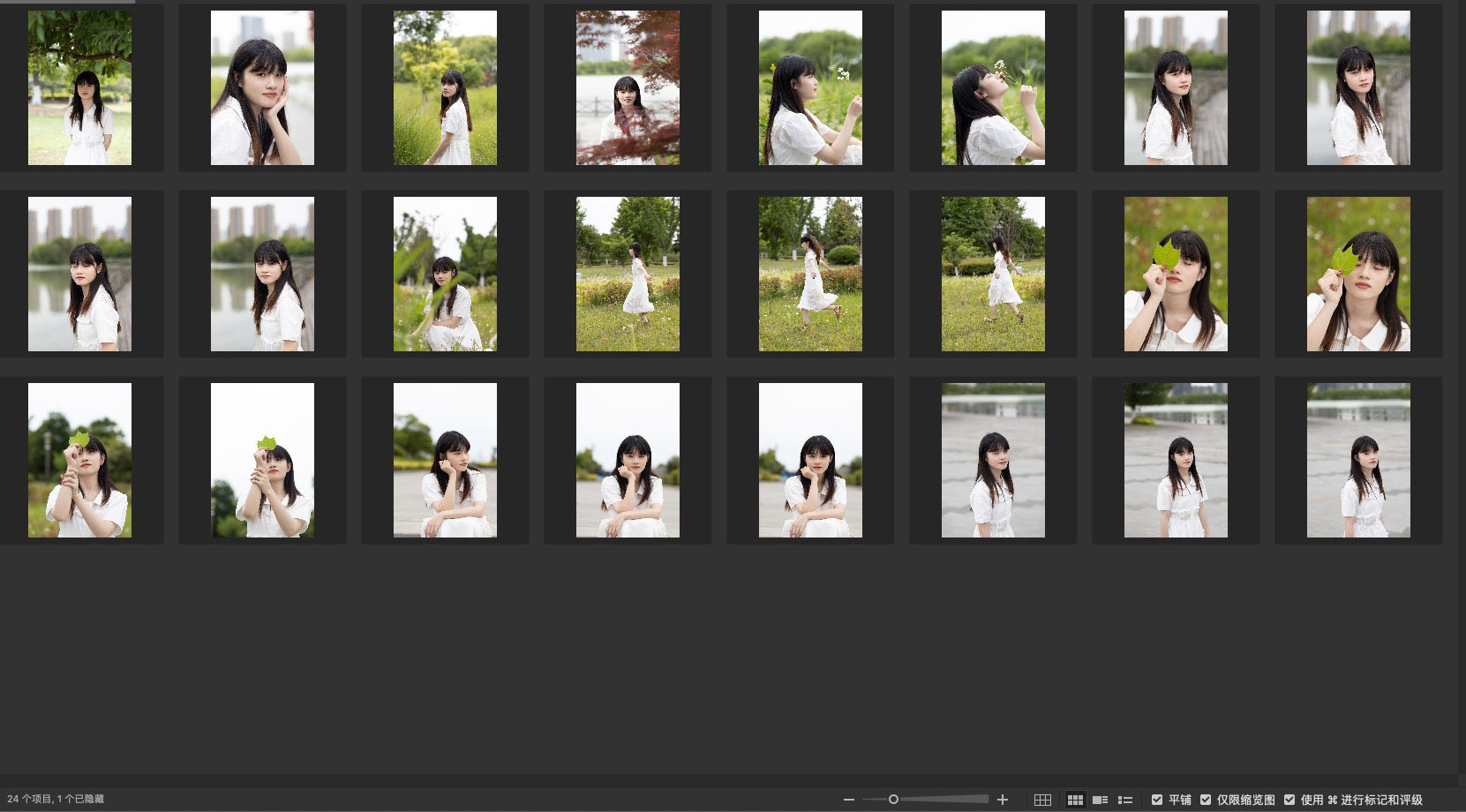Viewport: 1466px width, 812px height.
Task: Toggle the lock thumbnail grid icon
Action: [1042, 800]
